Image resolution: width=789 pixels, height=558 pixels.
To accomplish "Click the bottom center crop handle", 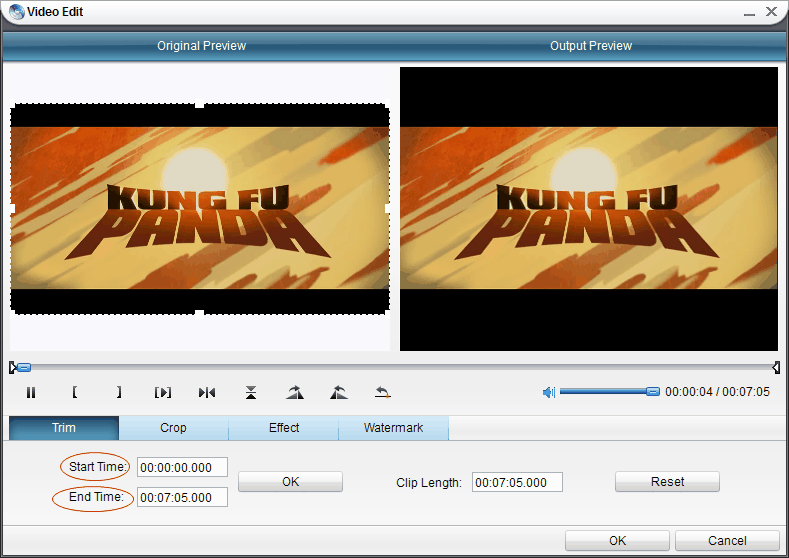I will click(199, 314).
